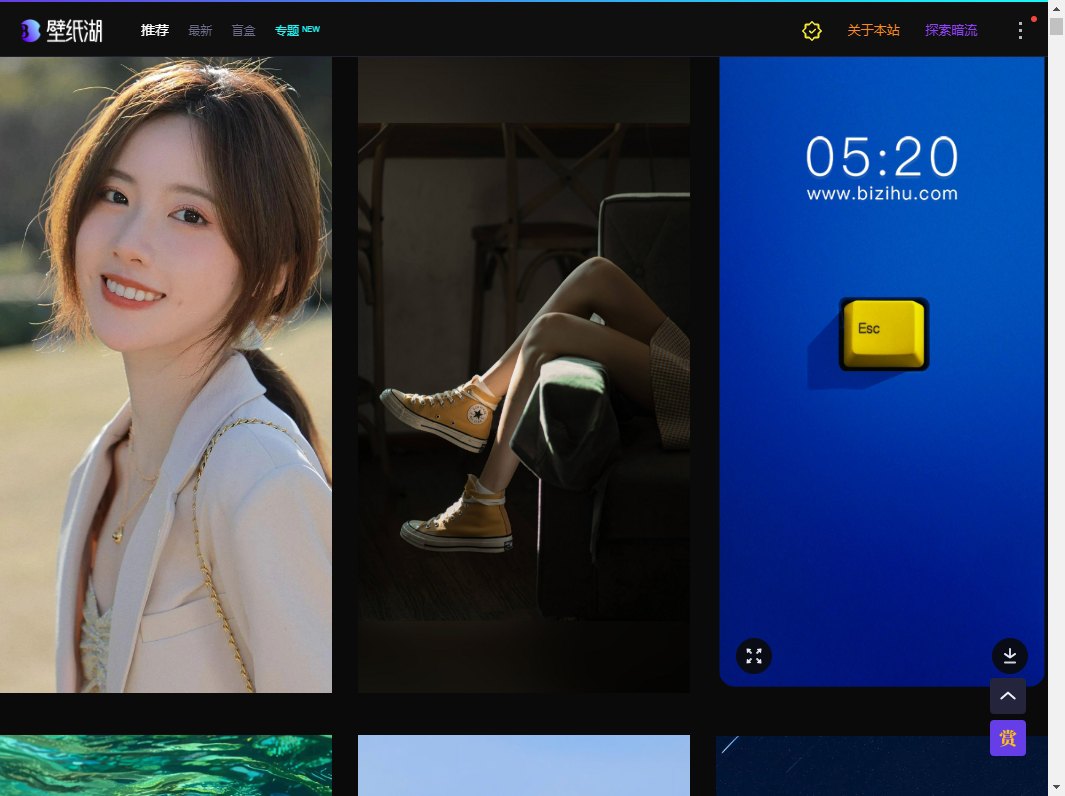Click the 壁纸湖 site logo
Viewport: 1065px width, 796px height.
(x=61, y=30)
